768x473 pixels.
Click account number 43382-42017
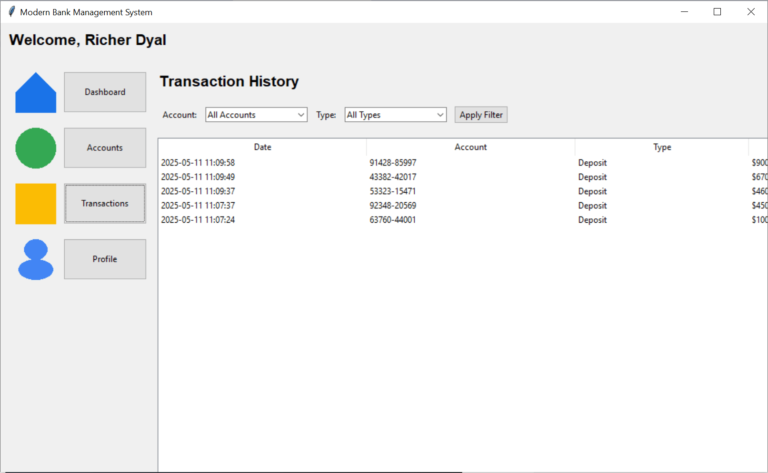click(393, 177)
